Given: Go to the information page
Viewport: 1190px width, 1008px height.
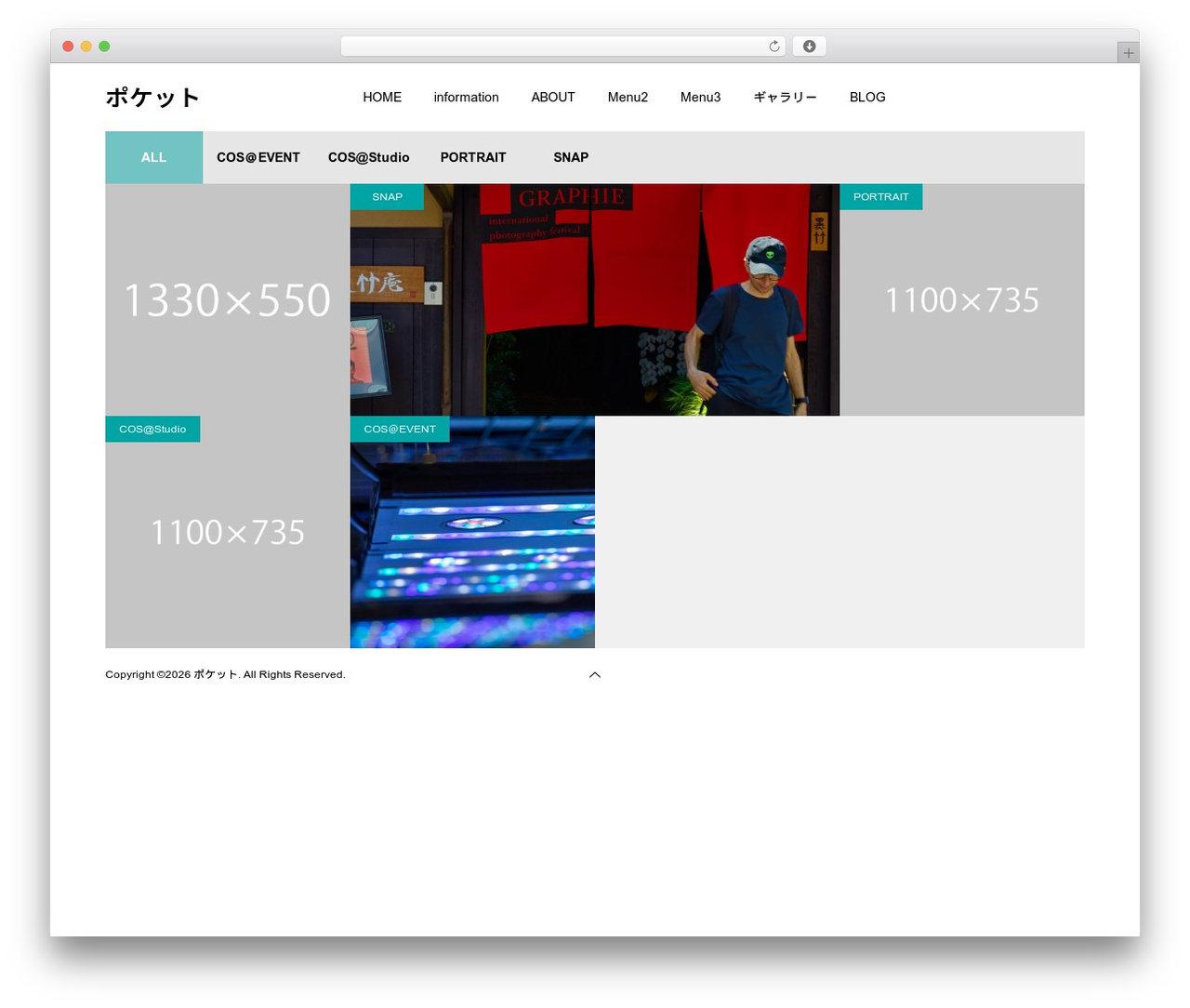Looking at the screenshot, I should click(x=466, y=98).
